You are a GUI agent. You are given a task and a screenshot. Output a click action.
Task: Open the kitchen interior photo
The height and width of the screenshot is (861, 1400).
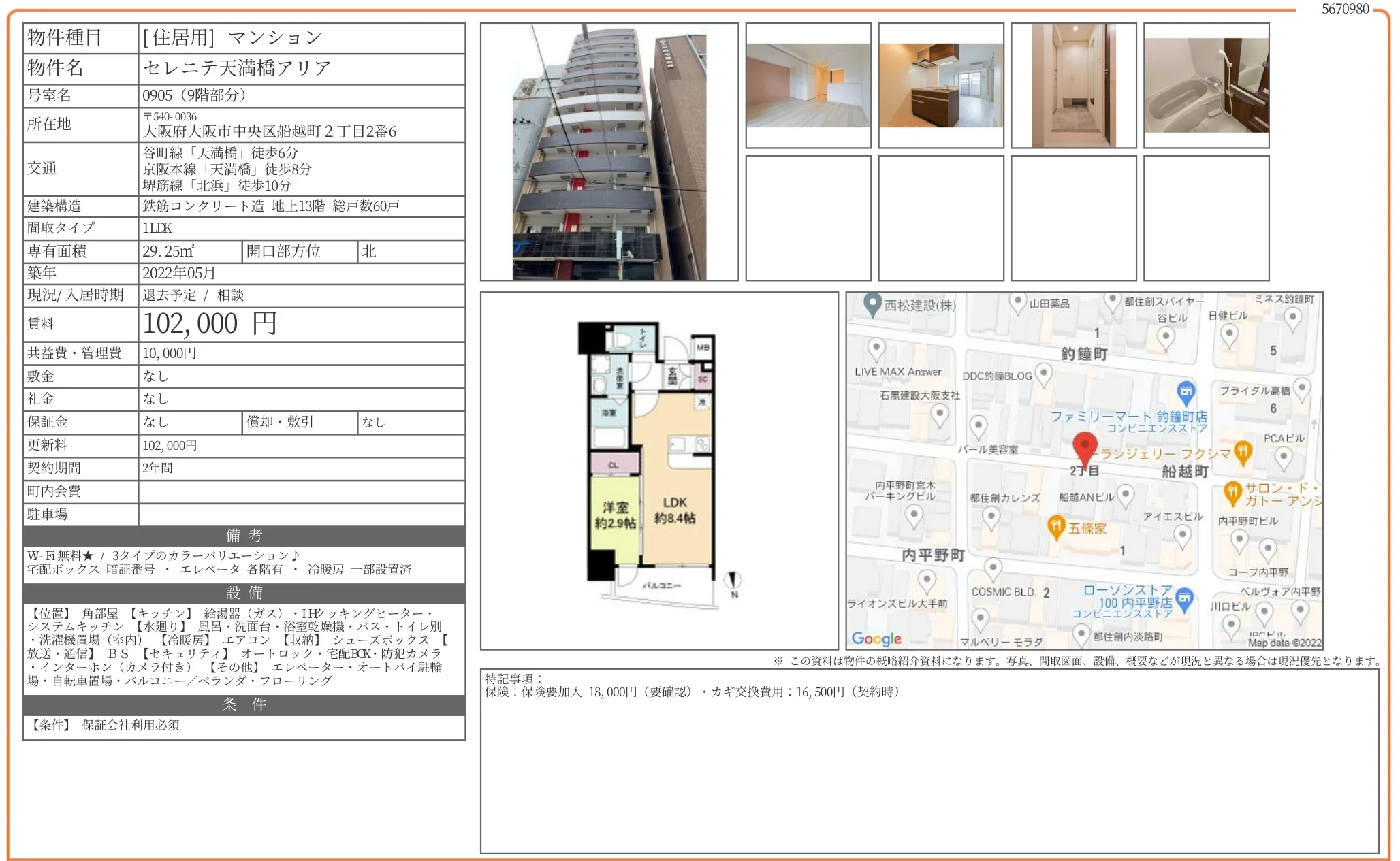click(940, 86)
